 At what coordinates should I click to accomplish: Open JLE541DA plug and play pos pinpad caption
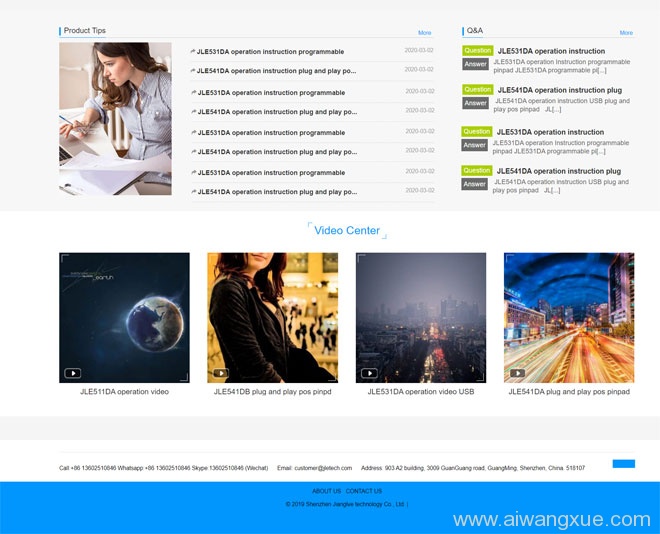click(x=569, y=392)
